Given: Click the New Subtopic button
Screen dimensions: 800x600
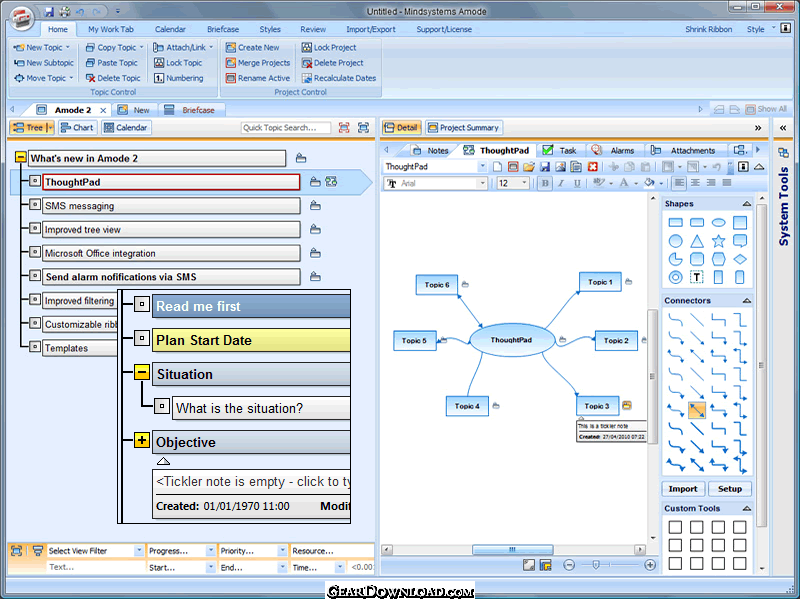Looking at the screenshot, I should [44, 63].
